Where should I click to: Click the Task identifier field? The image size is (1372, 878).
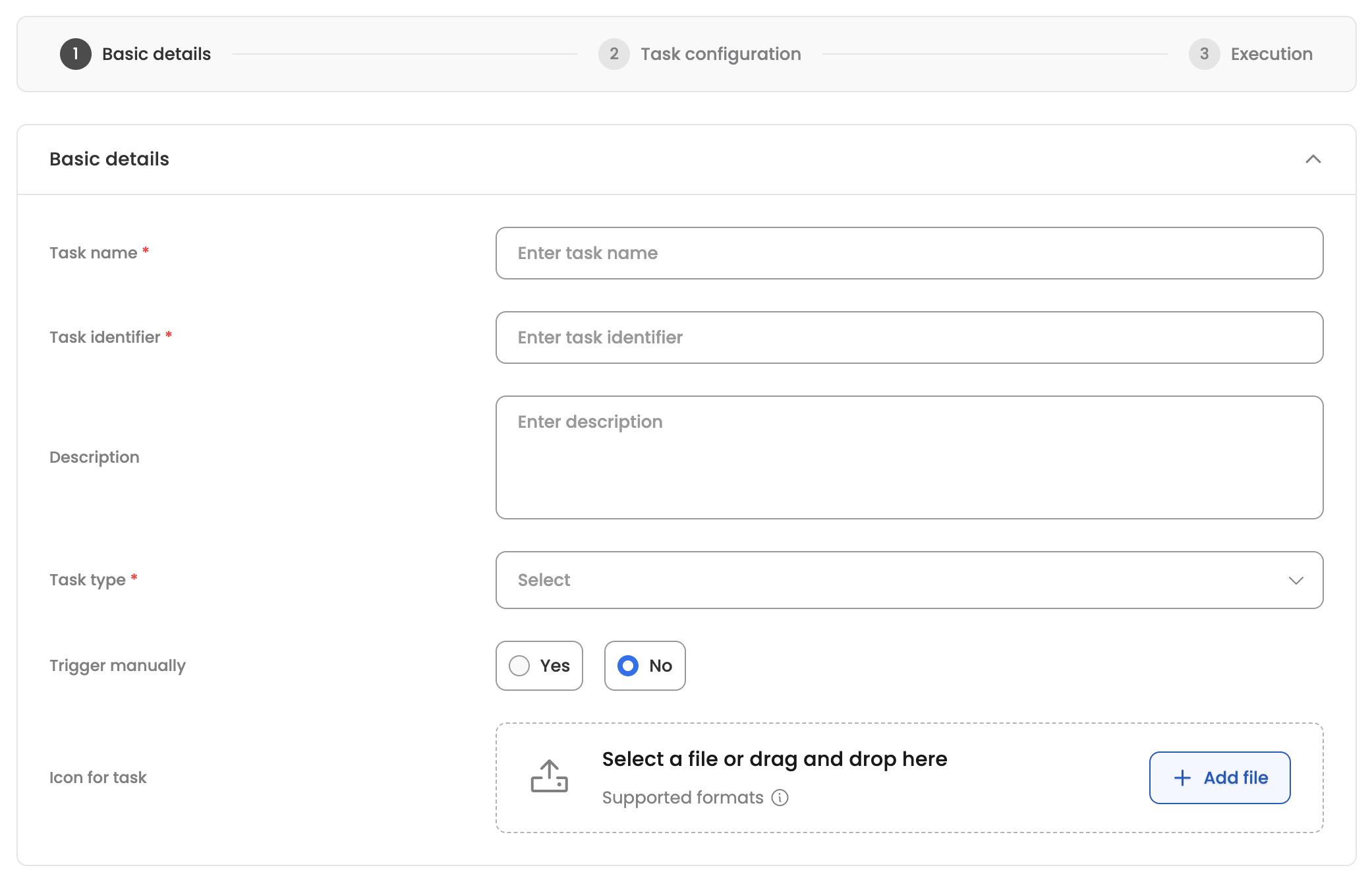coord(909,337)
